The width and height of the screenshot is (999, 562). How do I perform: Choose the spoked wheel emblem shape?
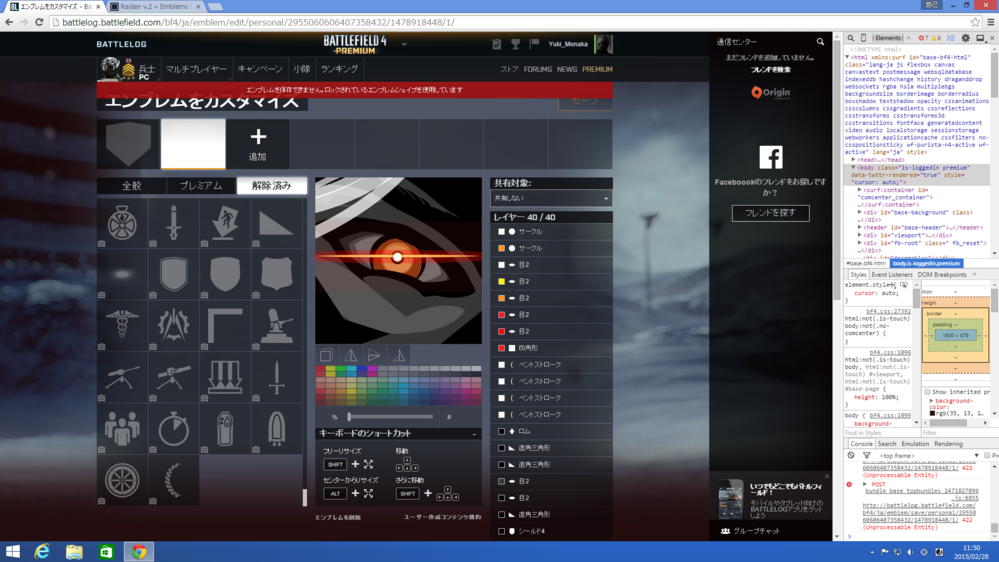pyautogui.click(x=122, y=480)
